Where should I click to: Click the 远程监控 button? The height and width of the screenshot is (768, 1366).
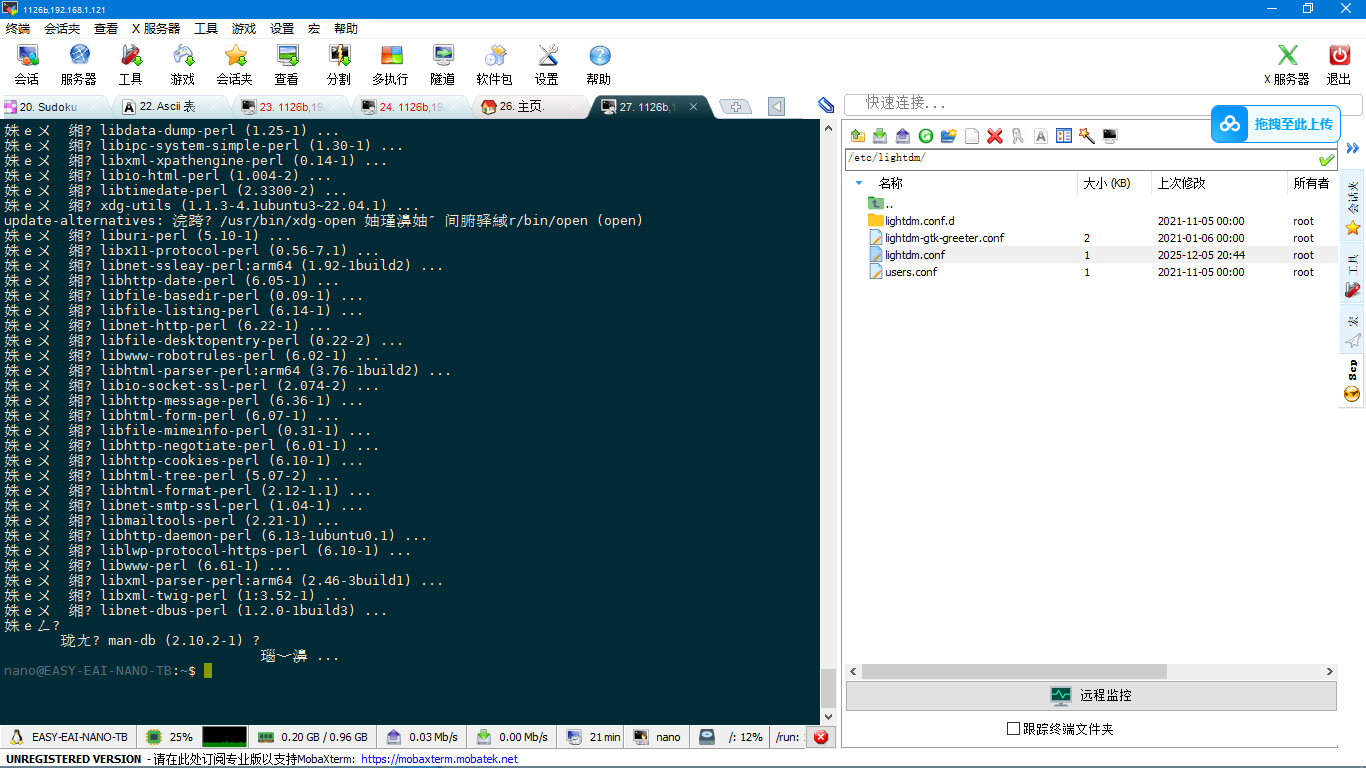(x=1091, y=695)
